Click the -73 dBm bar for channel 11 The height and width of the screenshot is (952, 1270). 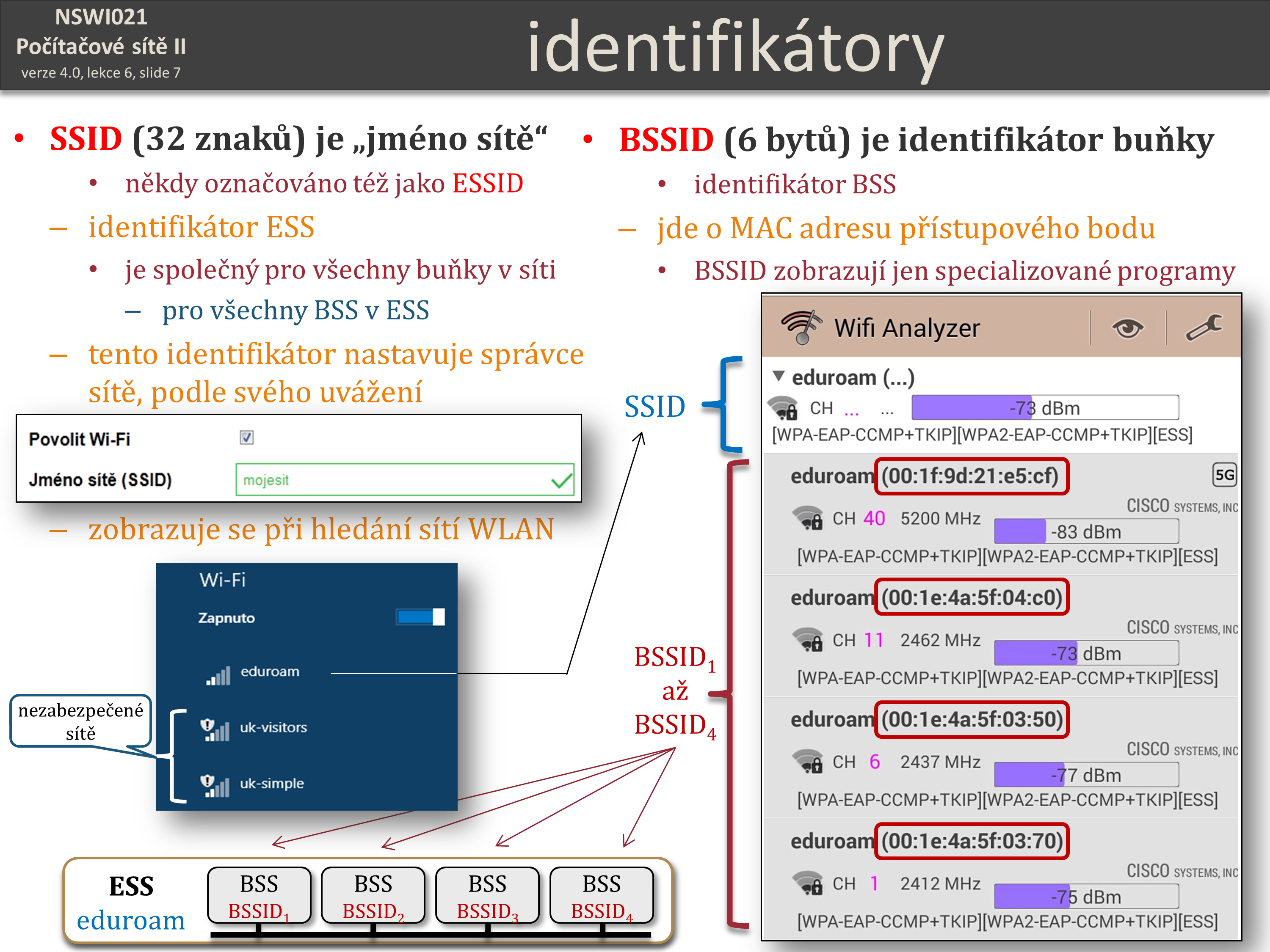coord(1086,653)
